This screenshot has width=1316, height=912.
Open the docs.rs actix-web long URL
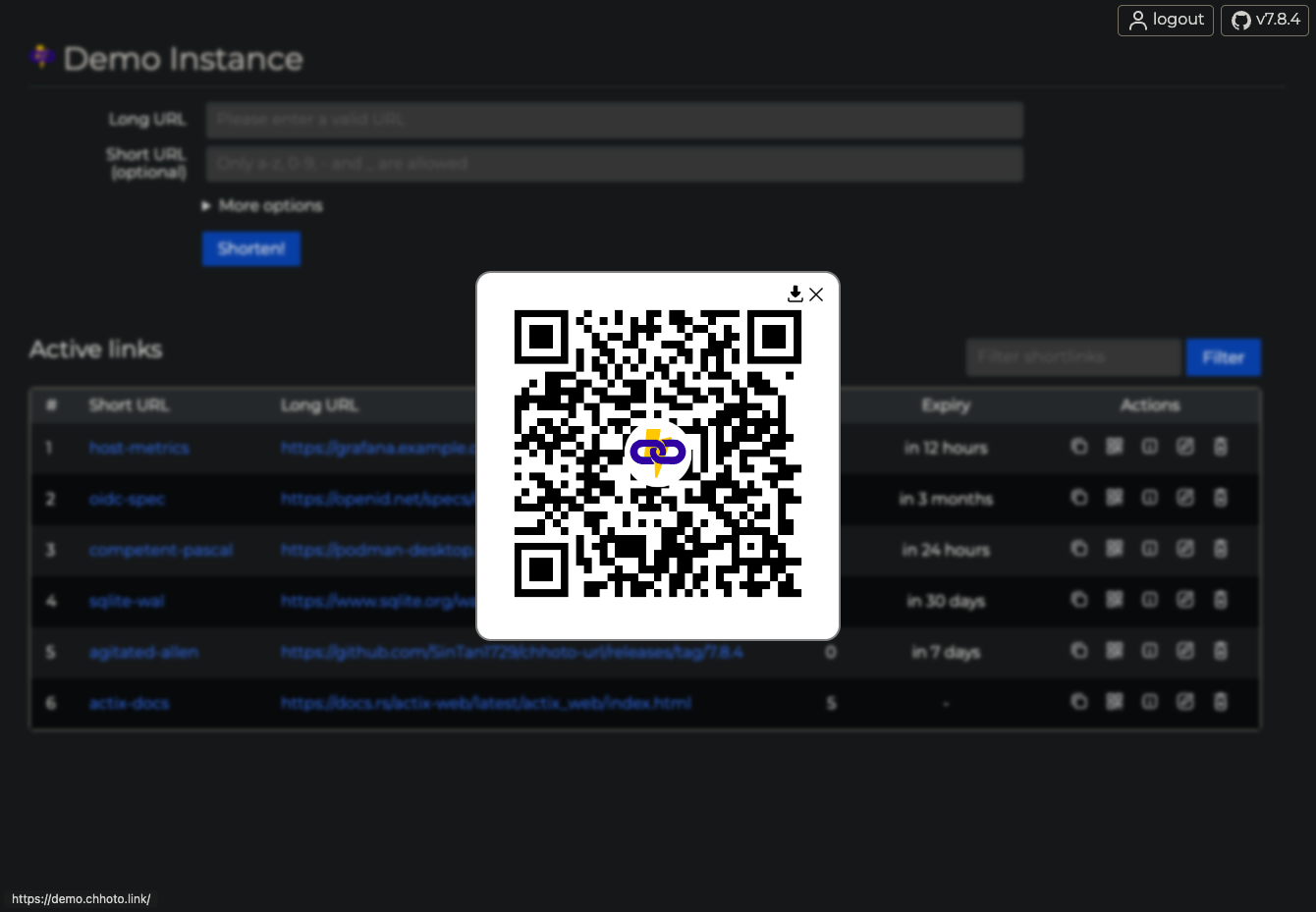486,703
